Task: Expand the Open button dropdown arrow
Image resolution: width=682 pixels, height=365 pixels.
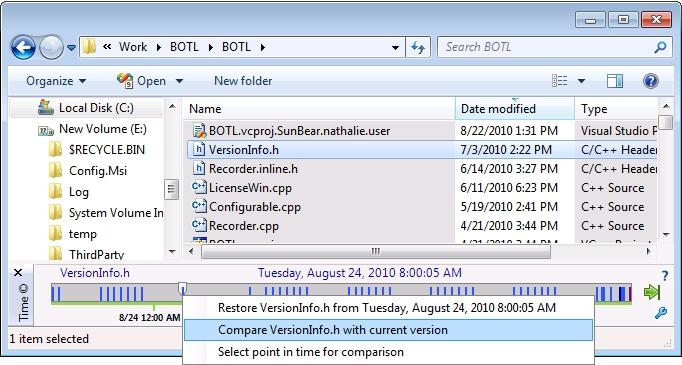Action: click(x=179, y=81)
